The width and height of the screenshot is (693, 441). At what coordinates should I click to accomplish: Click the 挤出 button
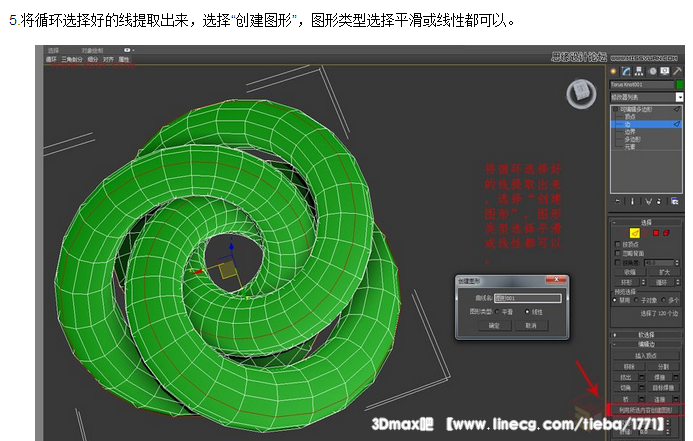click(x=626, y=377)
